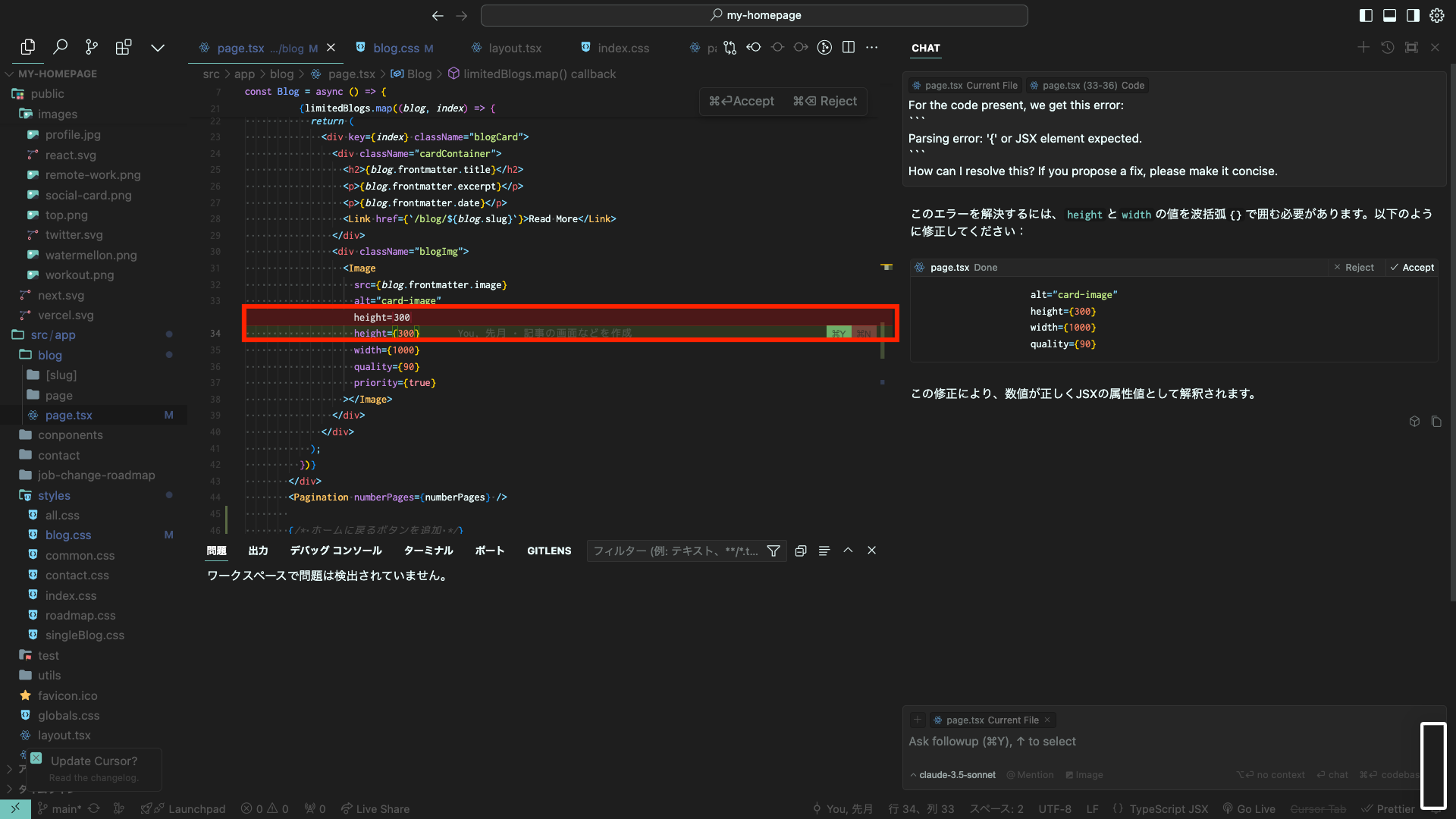1456x819 pixels.
Task: Start the Go Live server
Action: click(1249, 809)
